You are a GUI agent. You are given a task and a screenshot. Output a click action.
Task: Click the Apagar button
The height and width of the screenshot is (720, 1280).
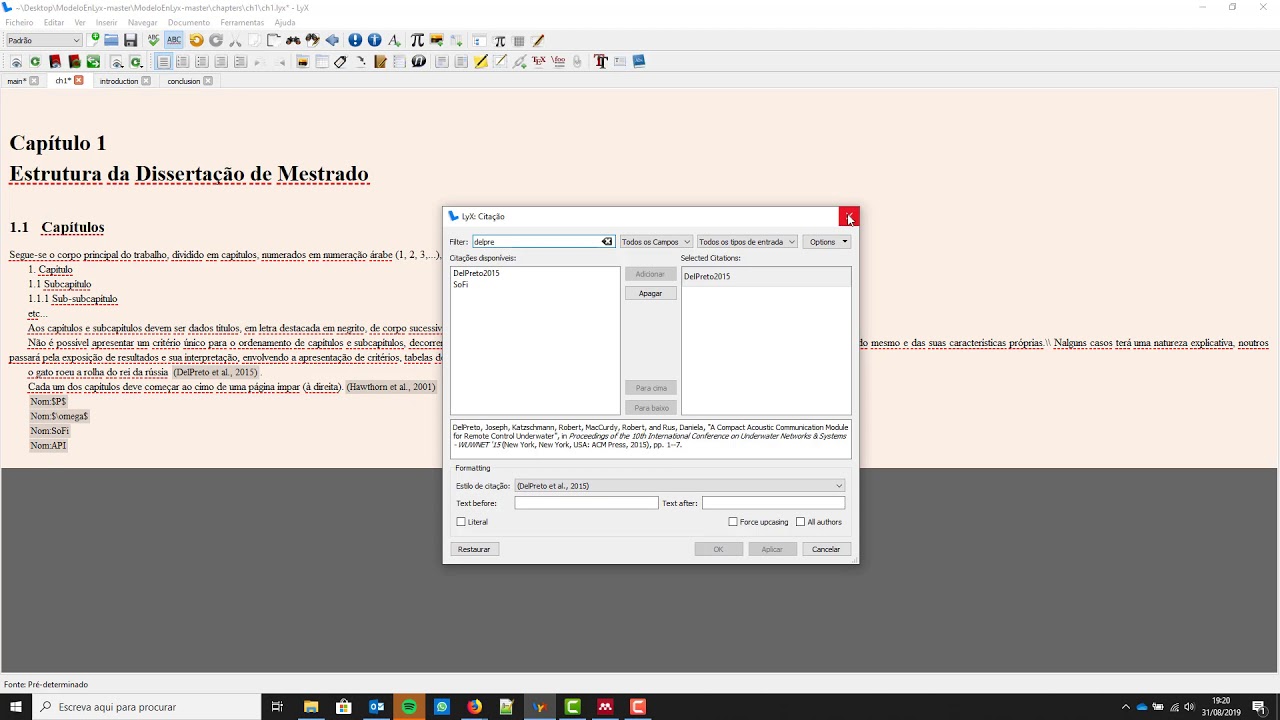pos(651,293)
